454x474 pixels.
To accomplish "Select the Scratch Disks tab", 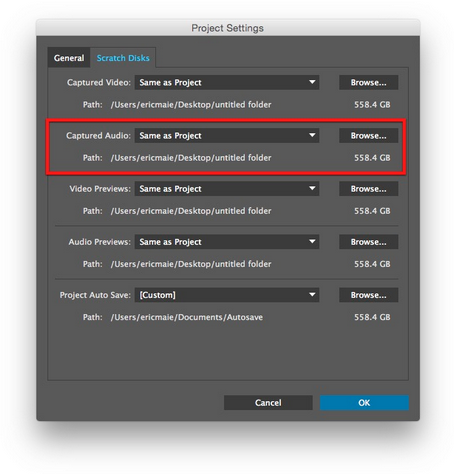I will (123, 58).
